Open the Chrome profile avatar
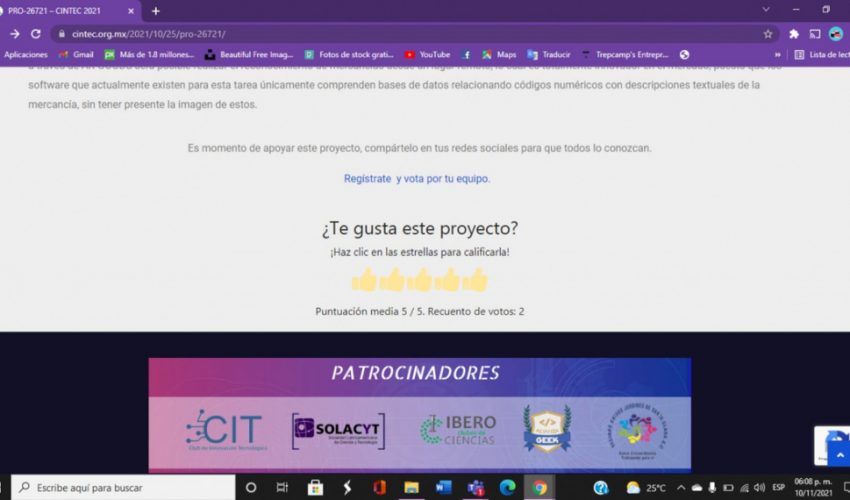Screen dimensions: 850x500 click(836, 34)
